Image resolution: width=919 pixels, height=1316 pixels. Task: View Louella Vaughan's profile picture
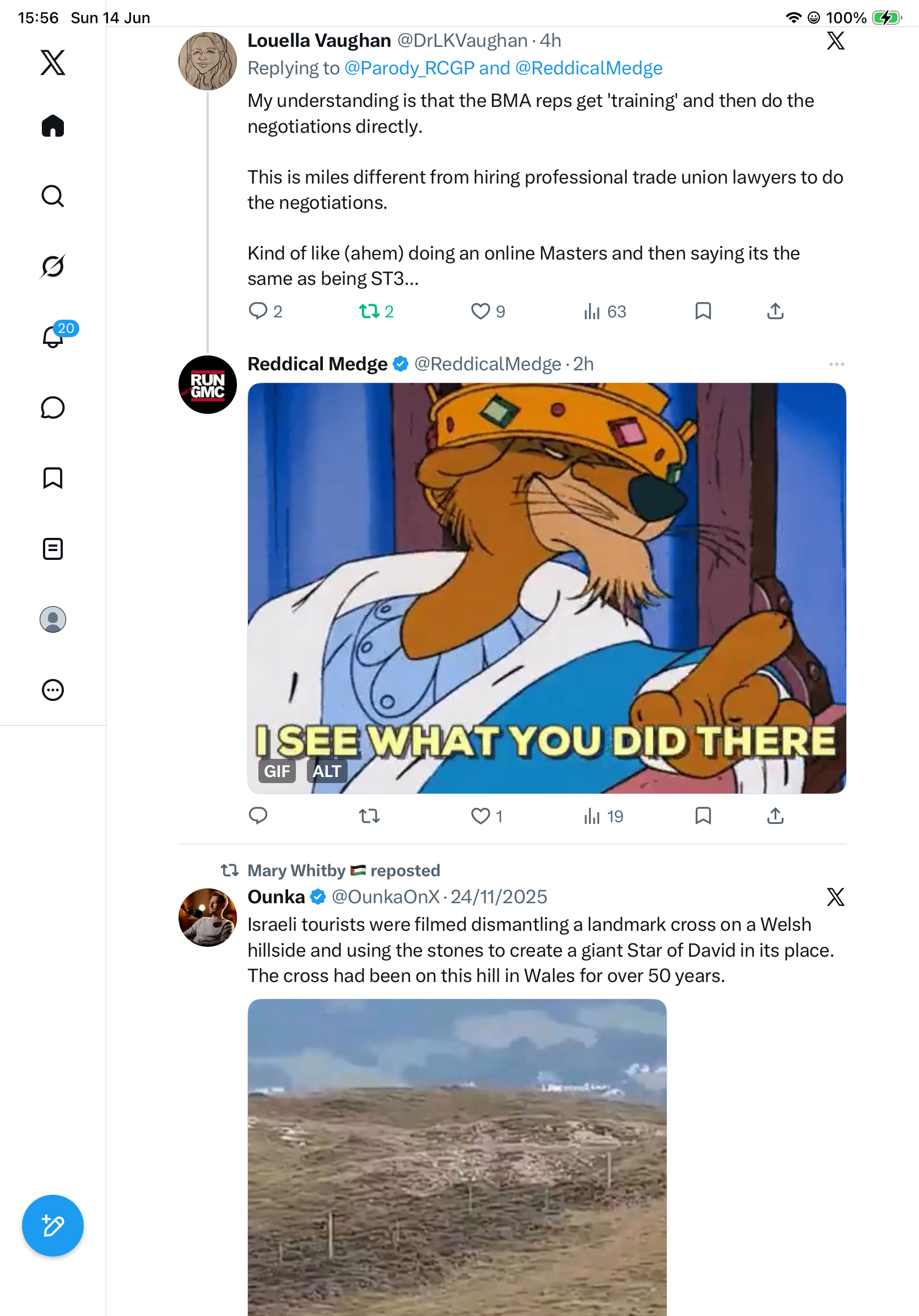point(207,61)
